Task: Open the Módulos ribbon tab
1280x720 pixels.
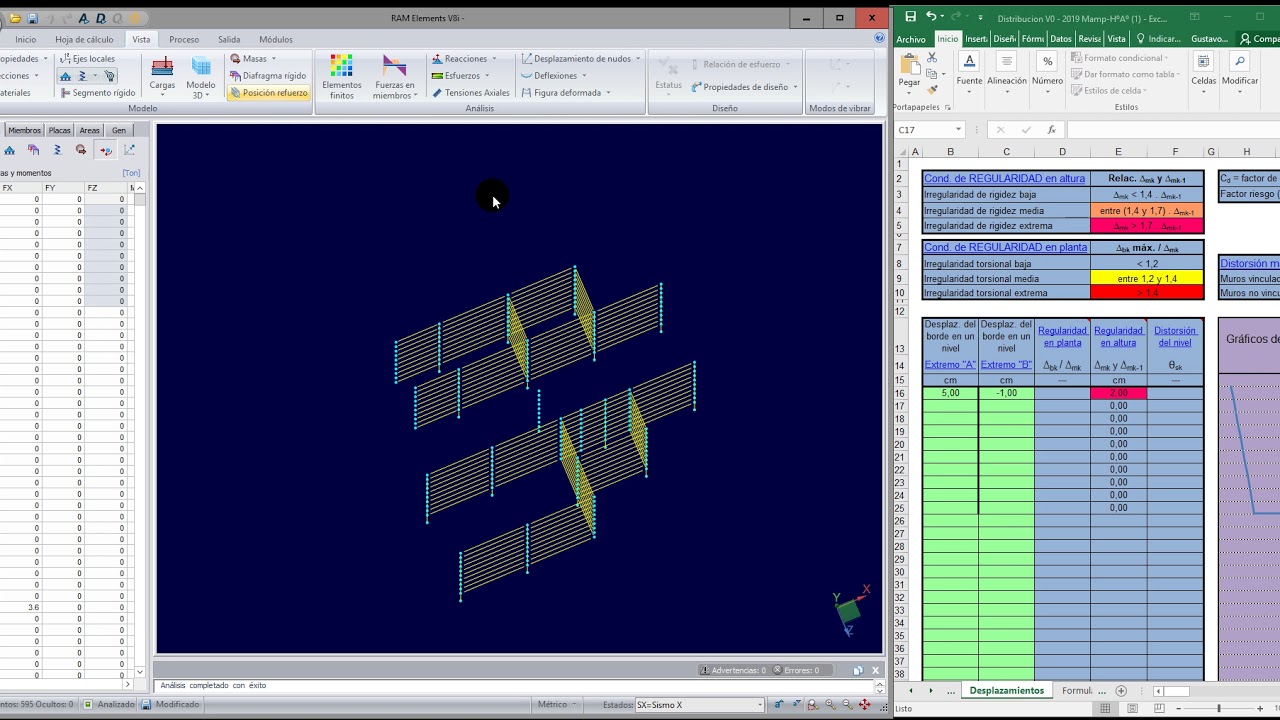Action: 276,40
